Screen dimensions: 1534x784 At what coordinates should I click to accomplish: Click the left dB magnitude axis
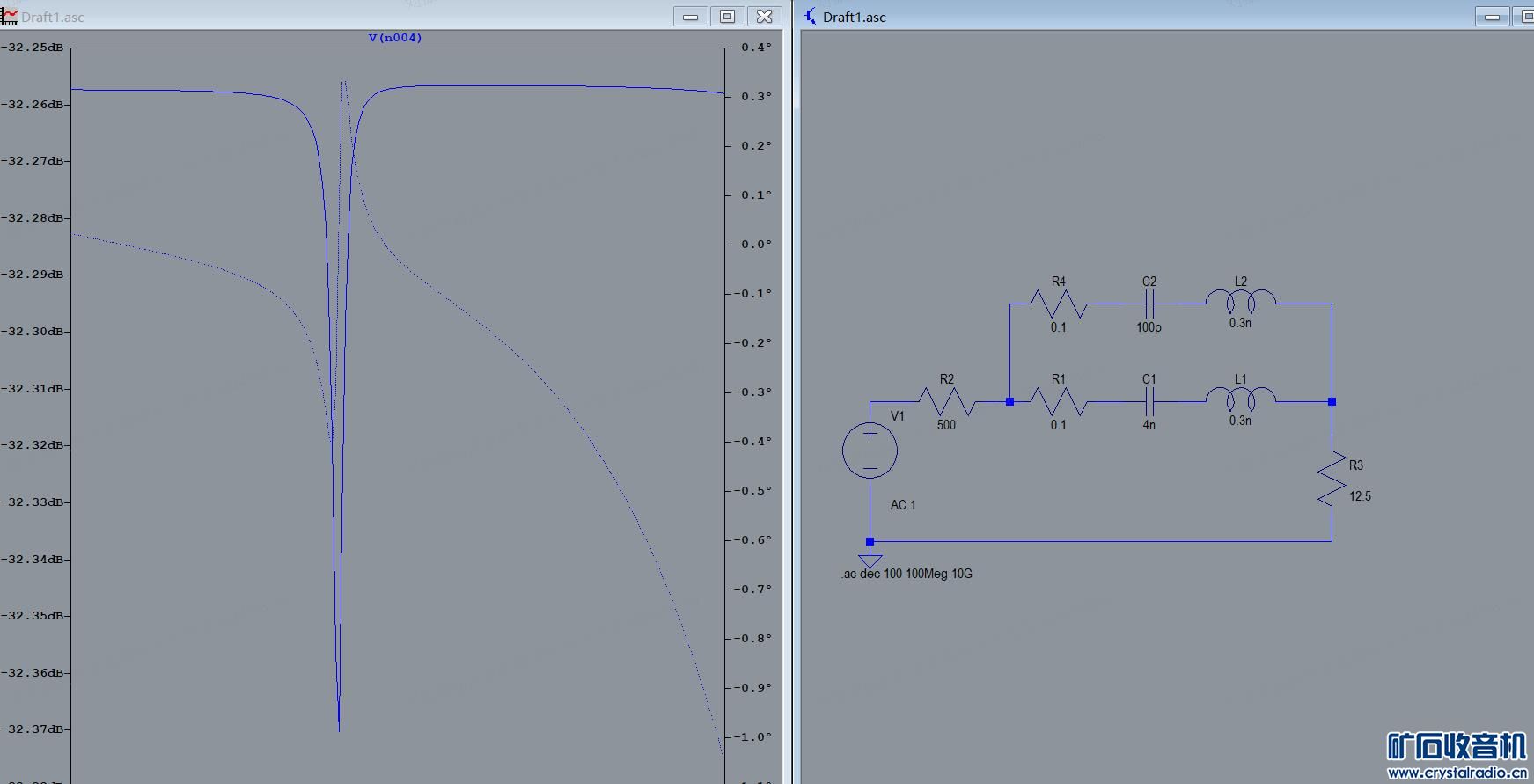pos(35,387)
